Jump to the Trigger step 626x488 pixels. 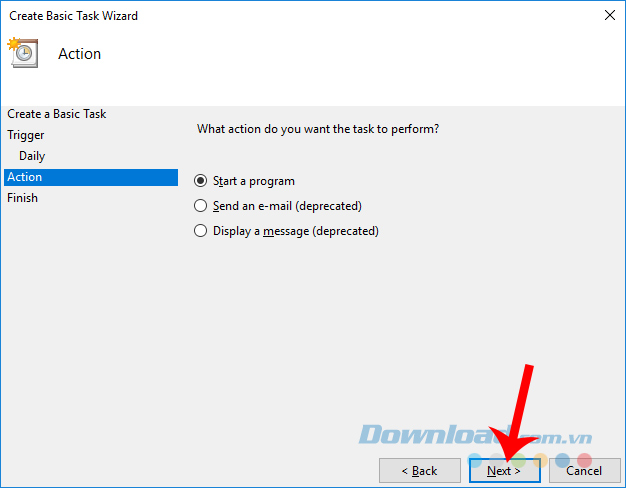(26, 135)
